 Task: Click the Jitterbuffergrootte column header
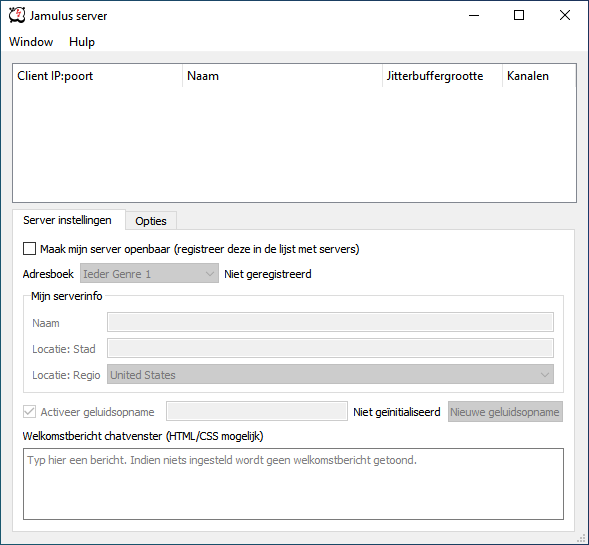coord(443,76)
